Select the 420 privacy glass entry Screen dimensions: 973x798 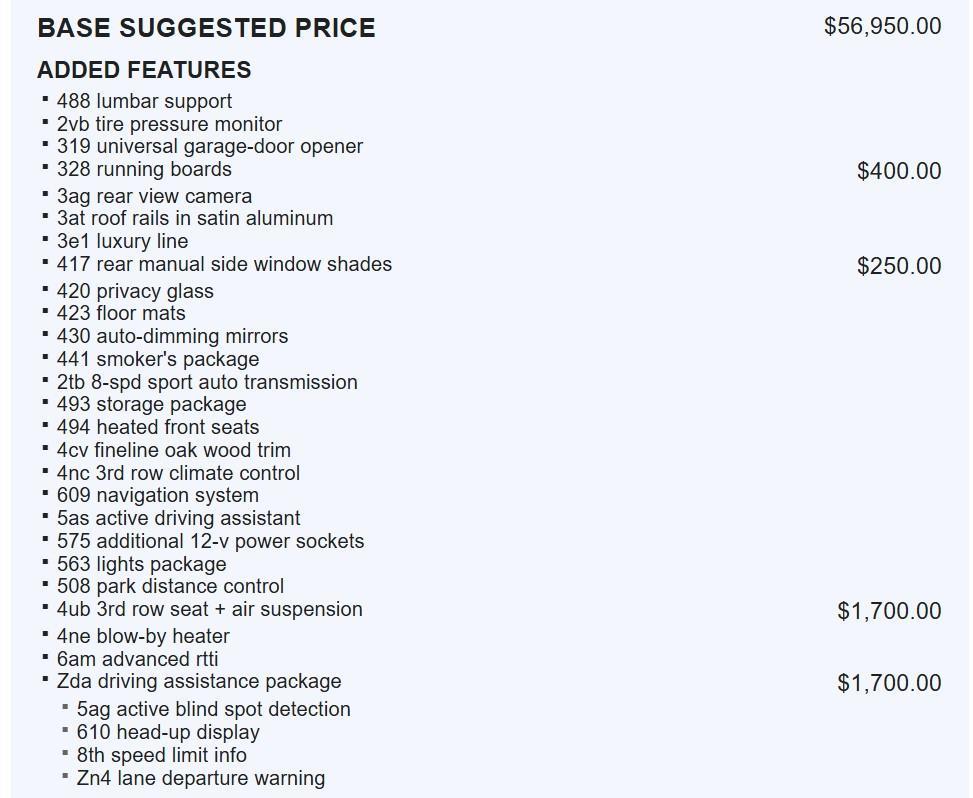pos(135,291)
